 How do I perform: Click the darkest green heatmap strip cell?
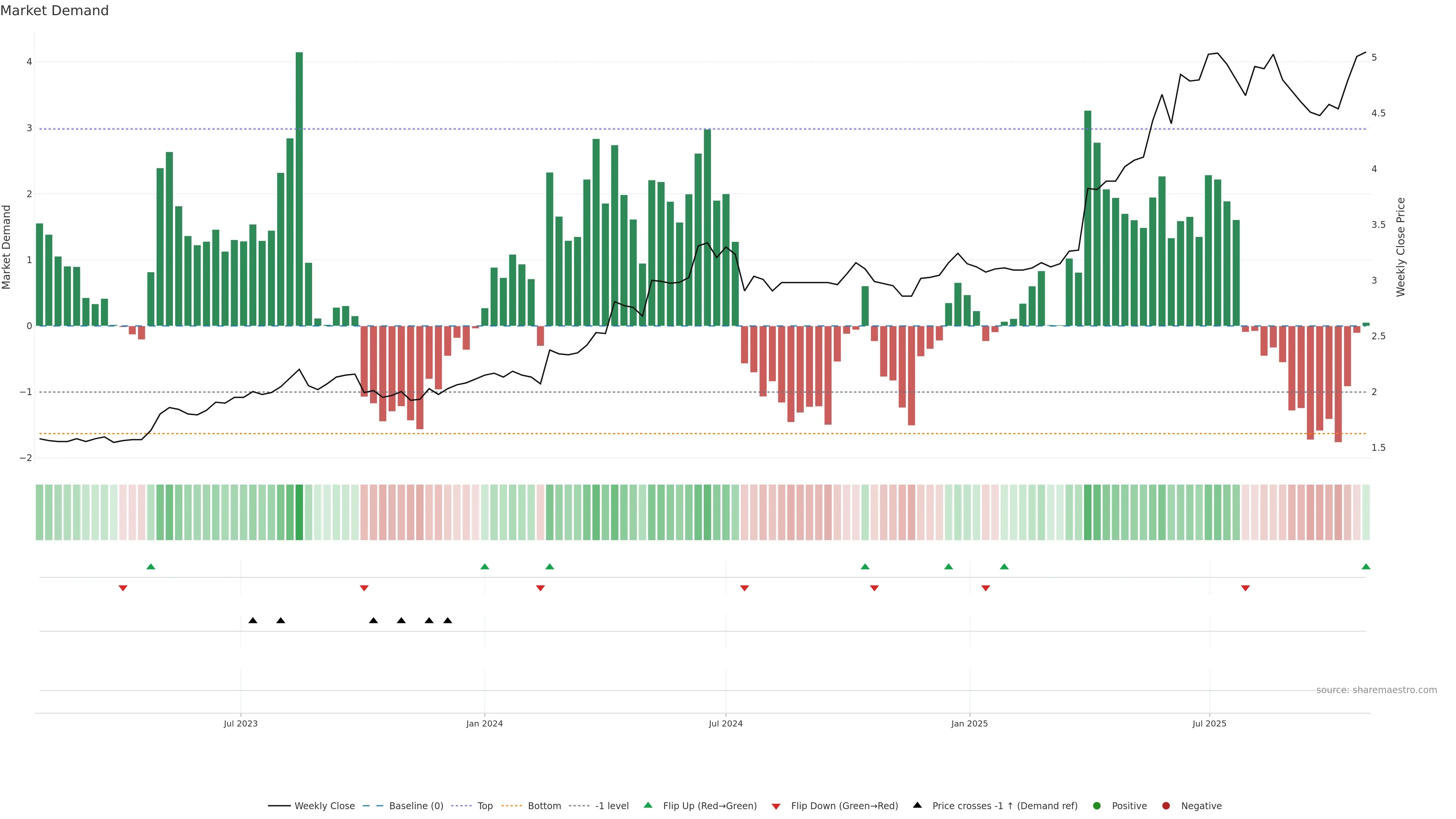click(299, 512)
